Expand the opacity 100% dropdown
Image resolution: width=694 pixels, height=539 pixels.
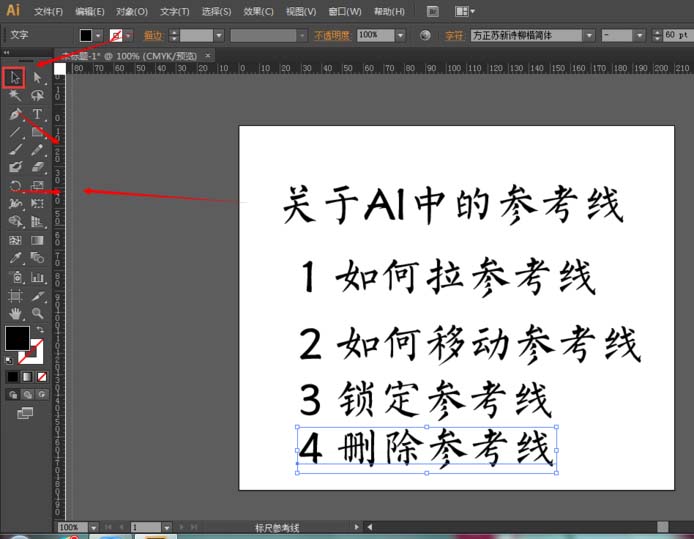coord(400,35)
